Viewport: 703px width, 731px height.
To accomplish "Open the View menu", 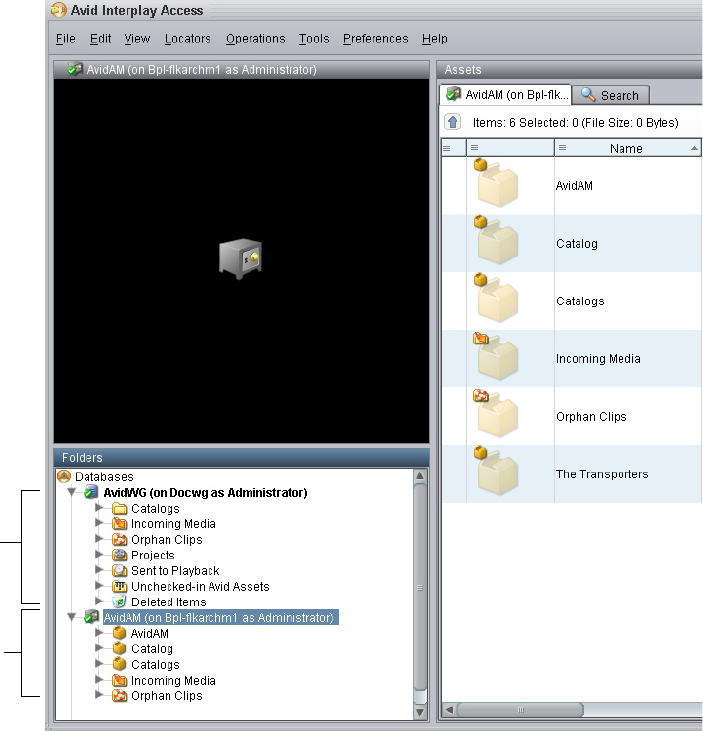I will 137,39.
